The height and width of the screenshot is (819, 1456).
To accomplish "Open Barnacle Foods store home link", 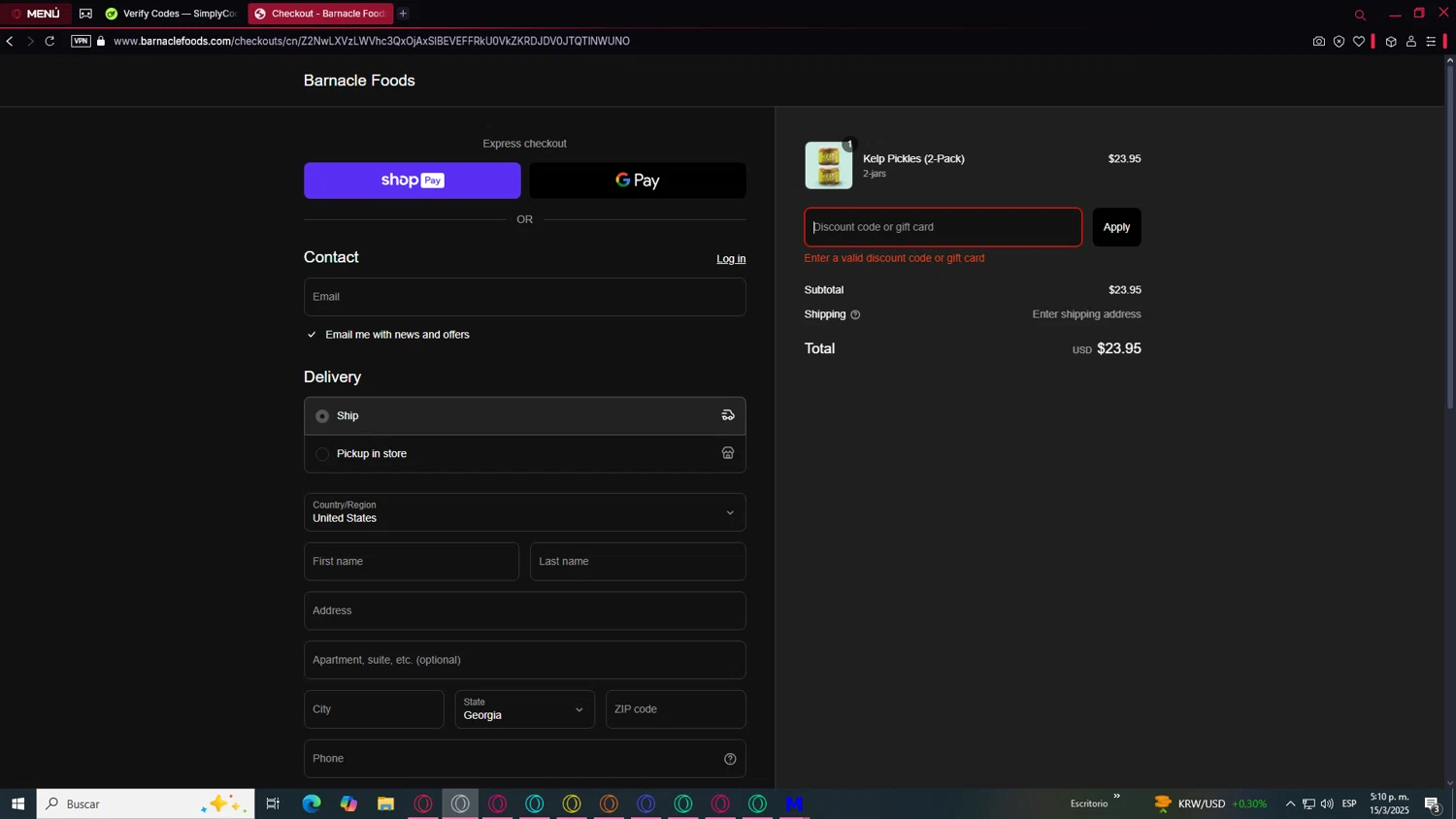I will coord(359,81).
